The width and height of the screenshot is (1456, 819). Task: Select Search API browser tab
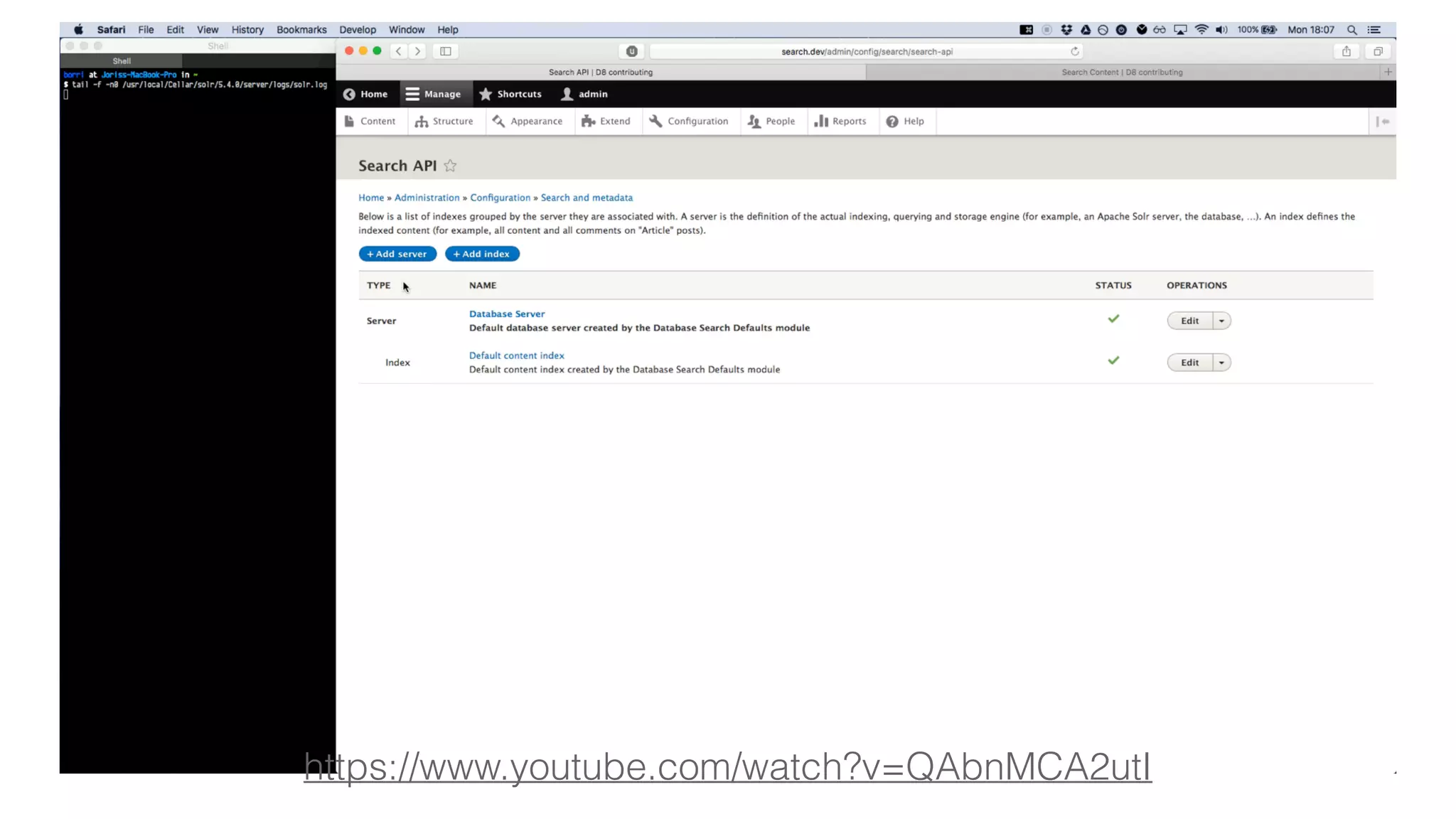[601, 72]
